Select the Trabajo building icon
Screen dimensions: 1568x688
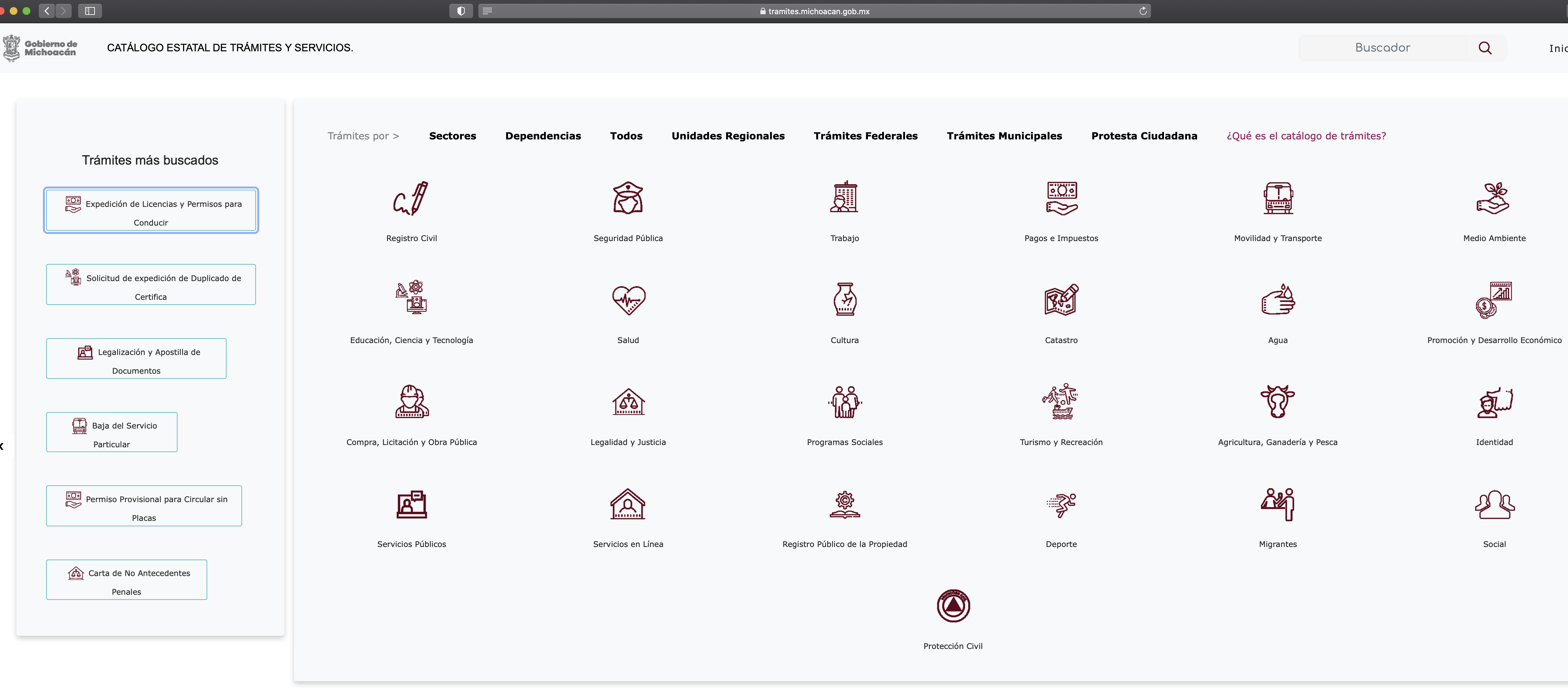tap(844, 197)
